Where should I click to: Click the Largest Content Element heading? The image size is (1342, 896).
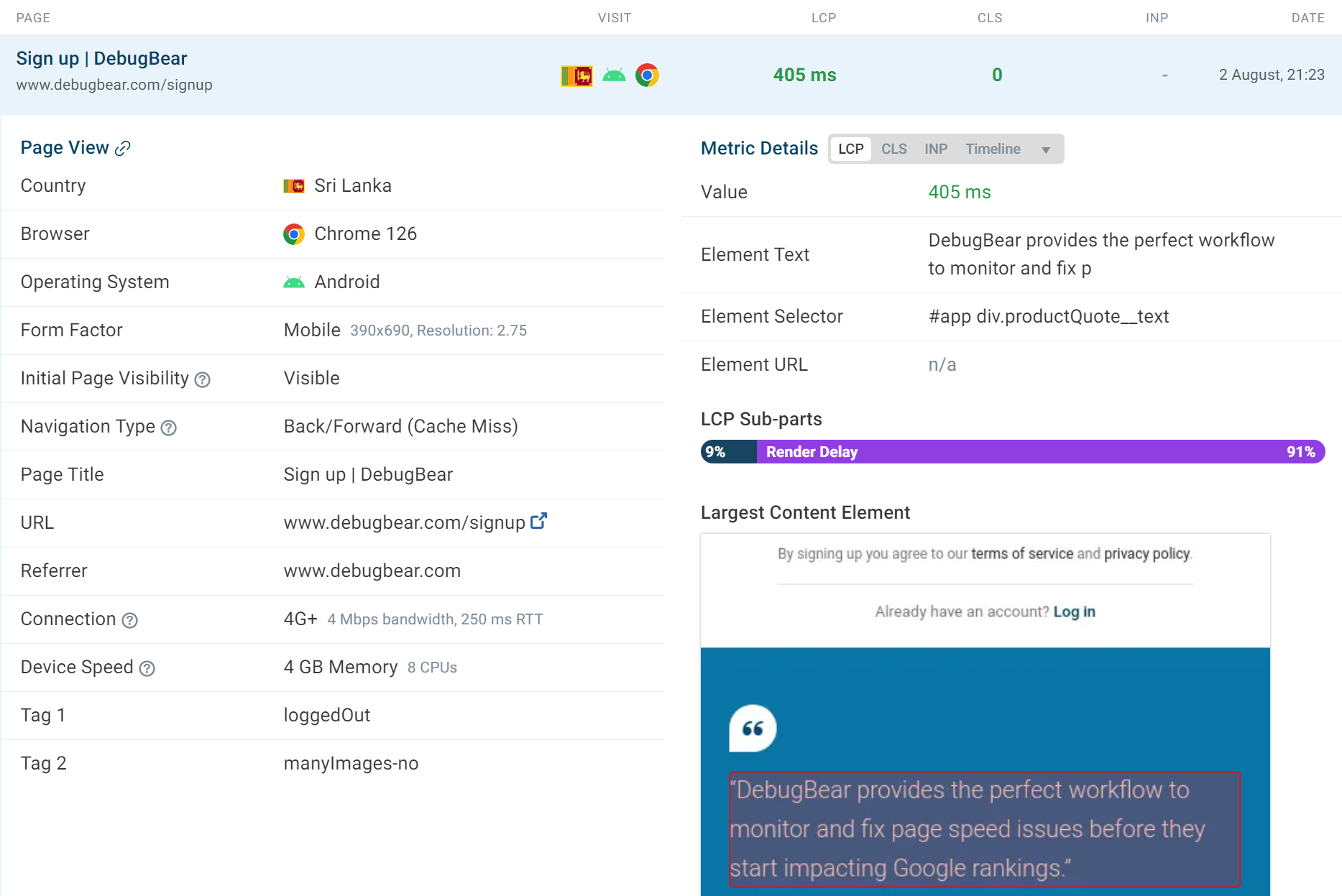point(805,512)
